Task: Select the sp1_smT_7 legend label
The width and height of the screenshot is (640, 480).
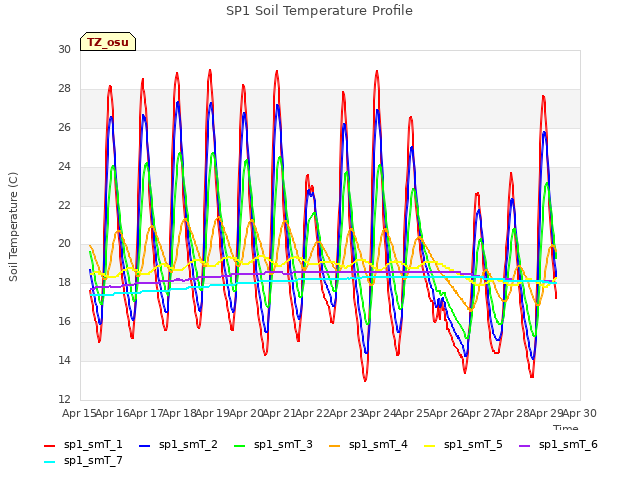Action: pos(93,461)
